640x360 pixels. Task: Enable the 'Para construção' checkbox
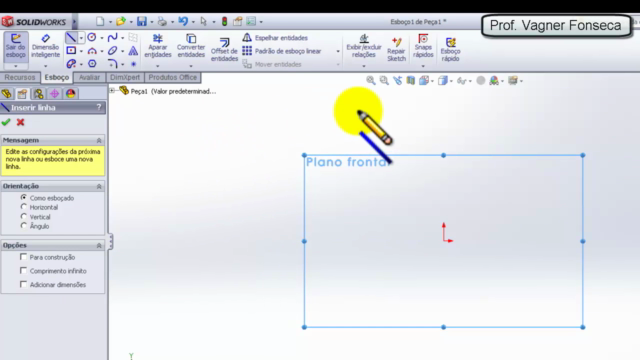23,257
